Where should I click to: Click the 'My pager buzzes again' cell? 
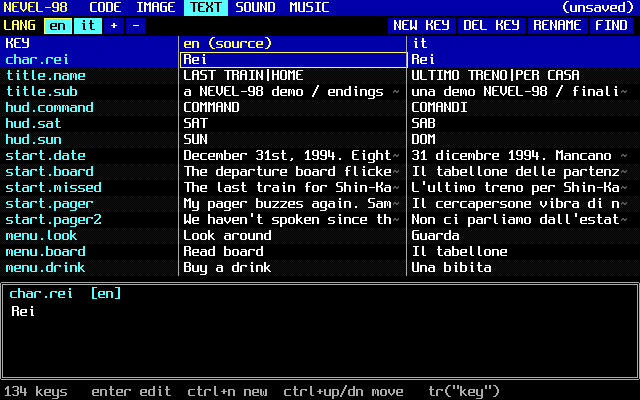point(293,203)
